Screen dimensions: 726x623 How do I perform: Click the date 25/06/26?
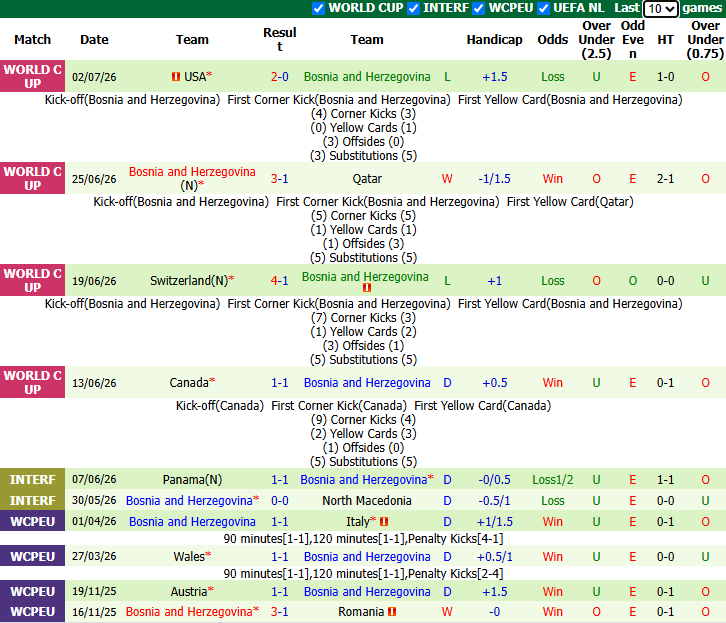pos(94,179)
